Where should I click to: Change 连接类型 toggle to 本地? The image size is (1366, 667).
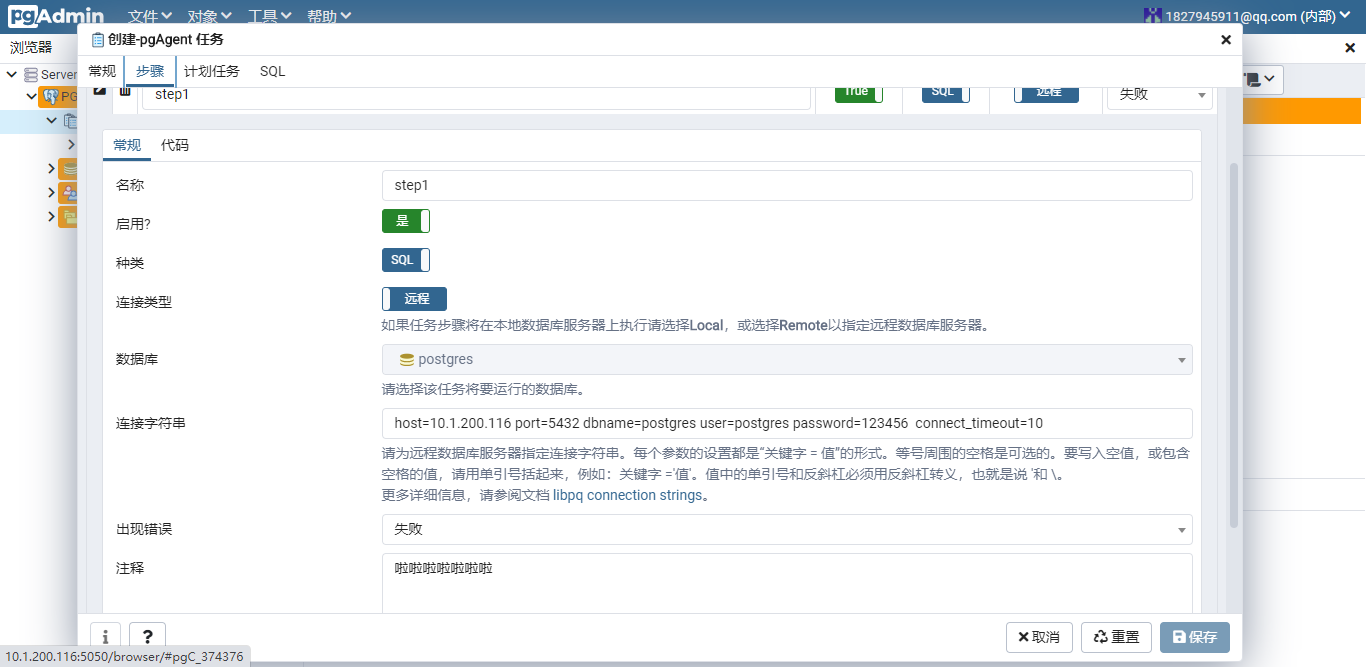(x=413, y=298)
